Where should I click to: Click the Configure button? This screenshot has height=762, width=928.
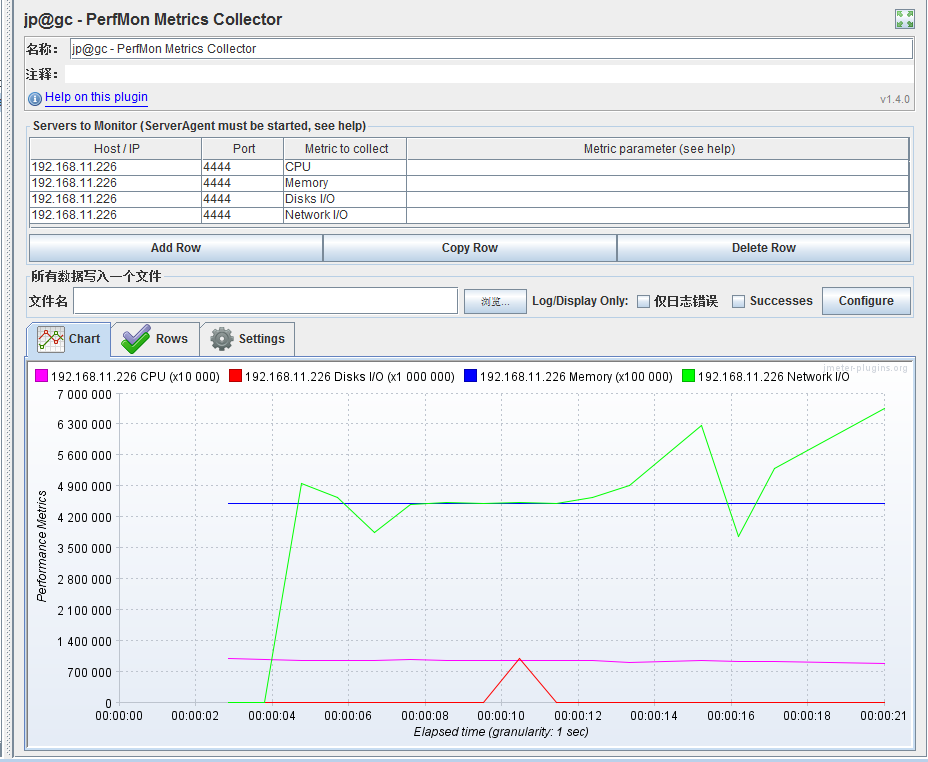(866, 301)
